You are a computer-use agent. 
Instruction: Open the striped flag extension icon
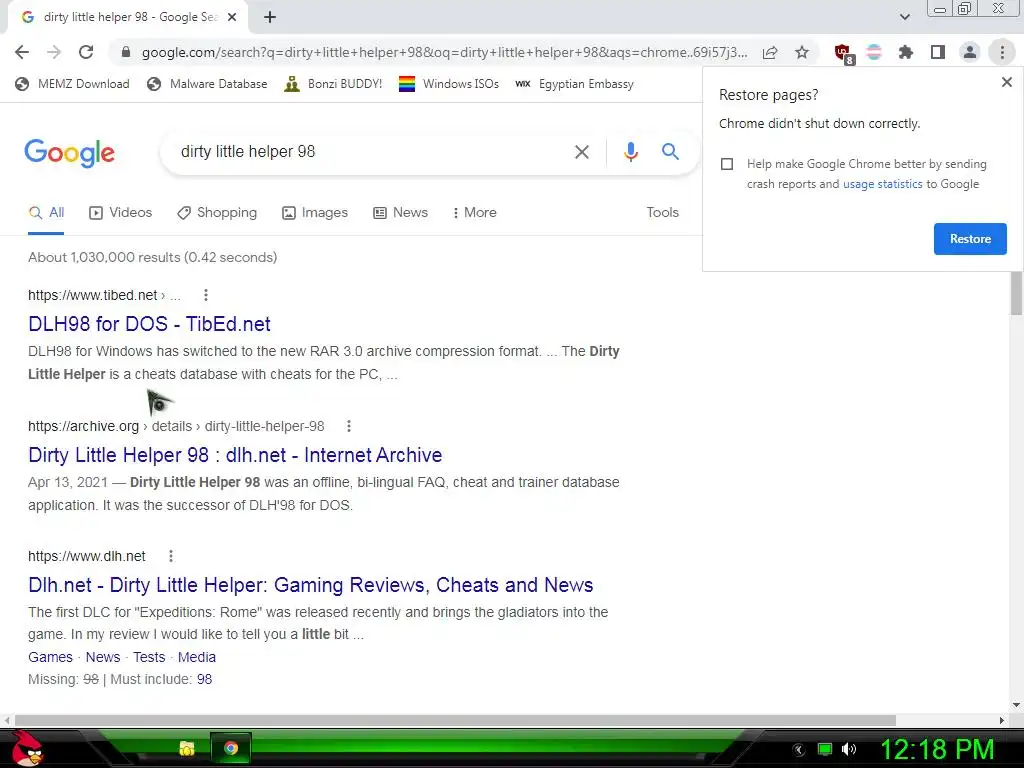[x=874, y=52]
